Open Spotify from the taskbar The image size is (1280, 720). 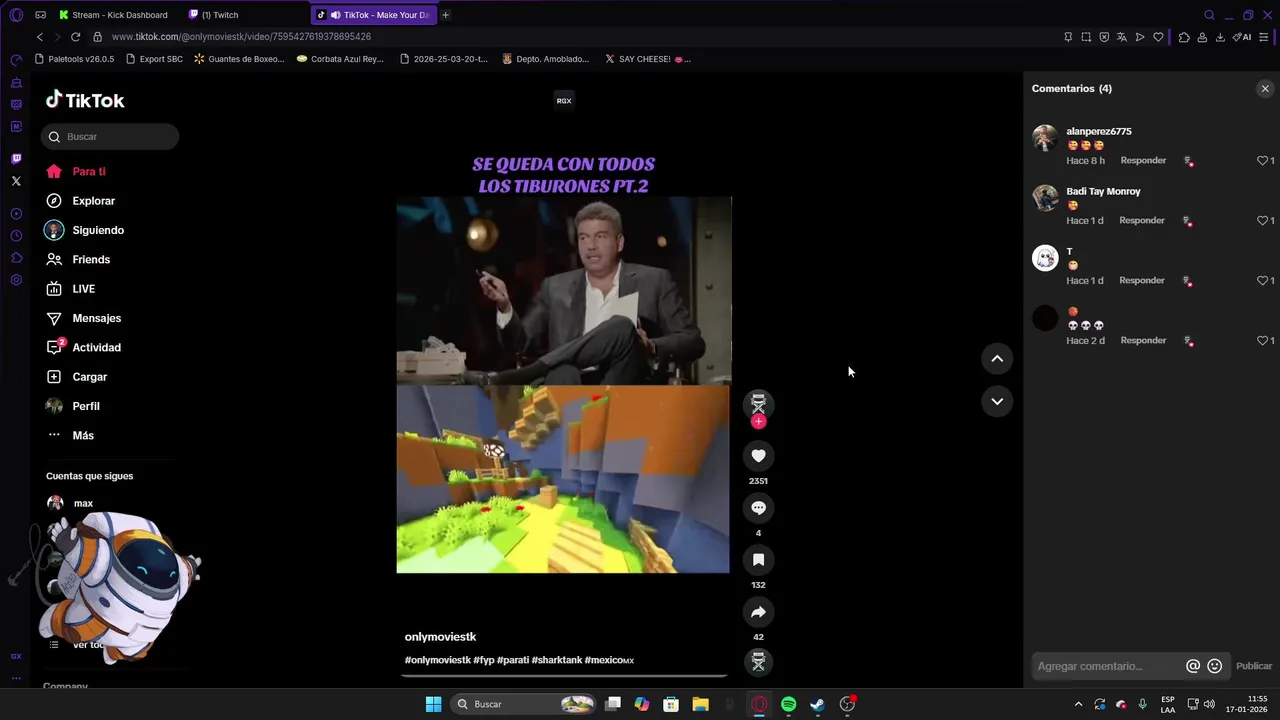(788, 704)
